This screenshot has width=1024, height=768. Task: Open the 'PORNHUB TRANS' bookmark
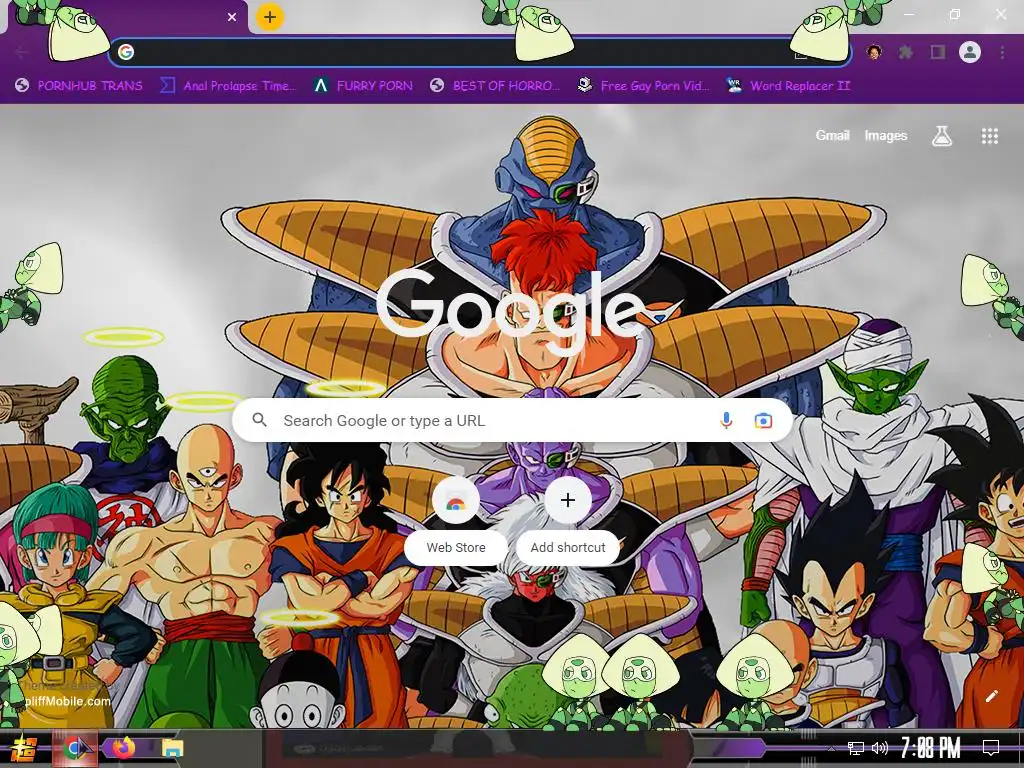(x=78, y=86)
